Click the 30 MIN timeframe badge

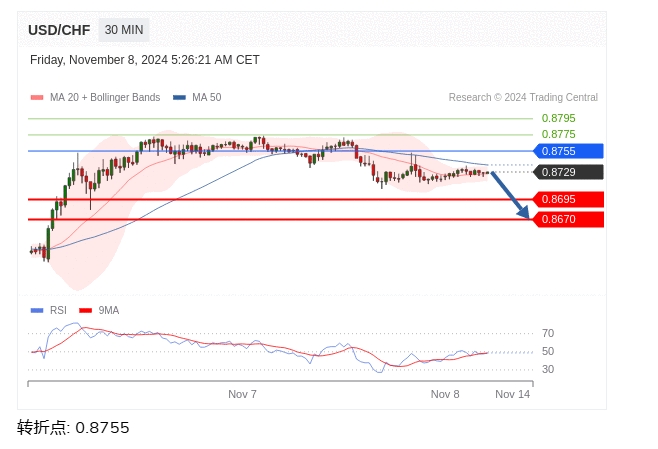point(124,30)
